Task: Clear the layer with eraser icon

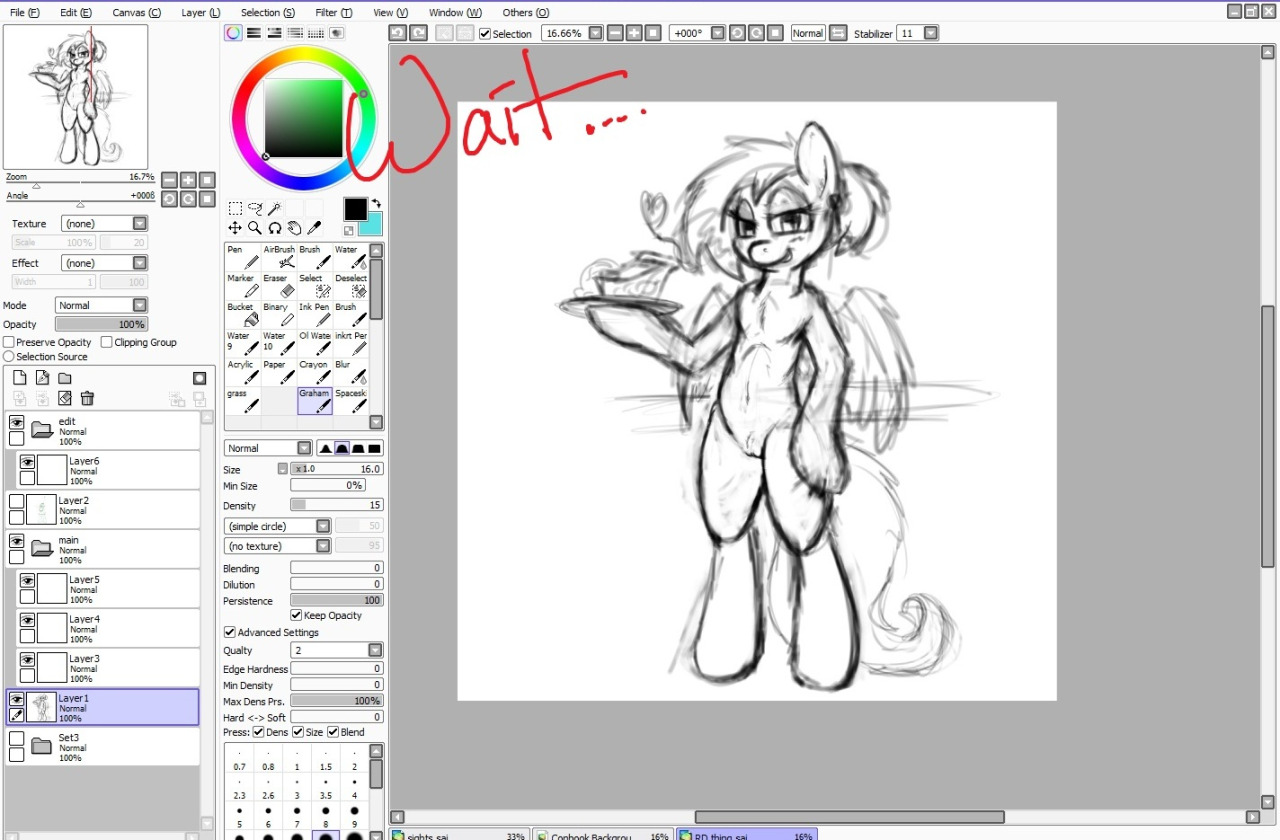Action: pyautogui.click(x=65, y=398)
